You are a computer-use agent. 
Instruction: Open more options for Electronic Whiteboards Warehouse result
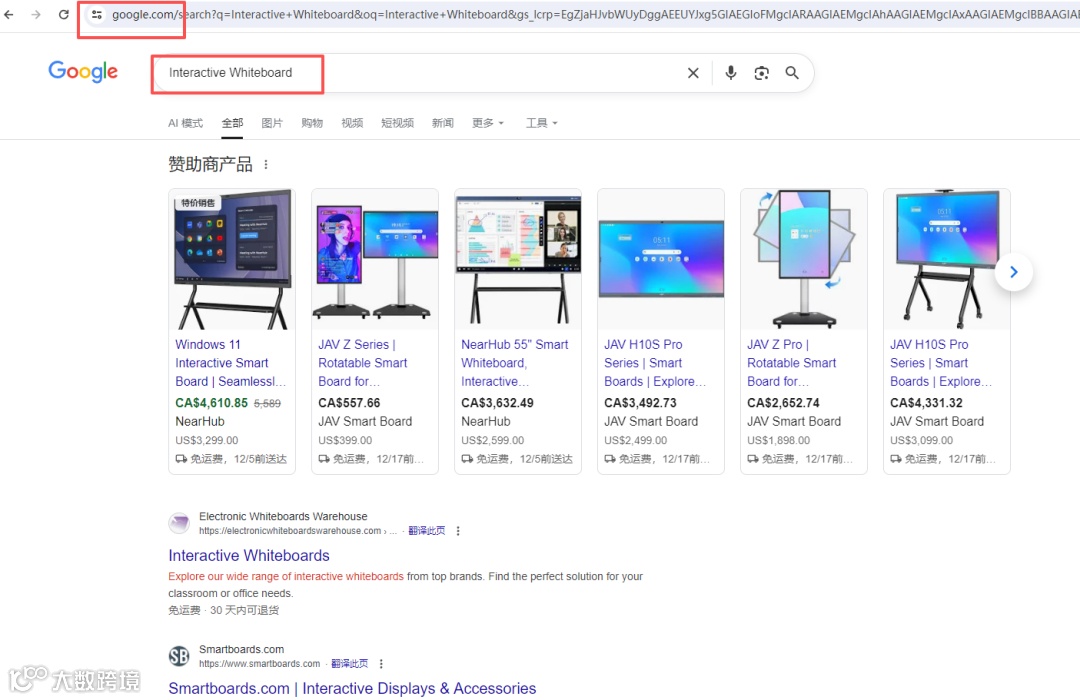click(x=458, y=531)
